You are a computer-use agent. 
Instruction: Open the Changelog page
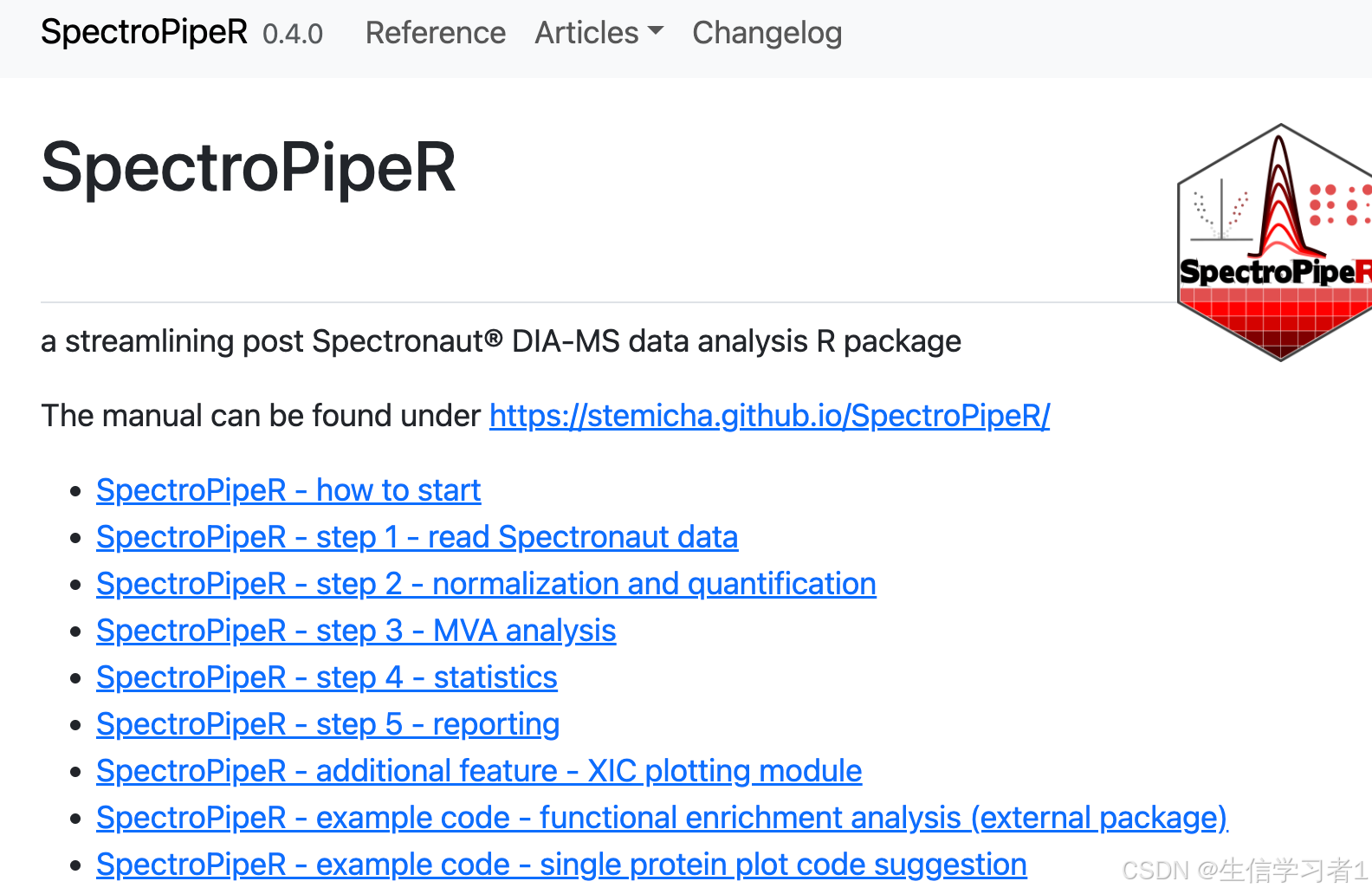(767, 33)
